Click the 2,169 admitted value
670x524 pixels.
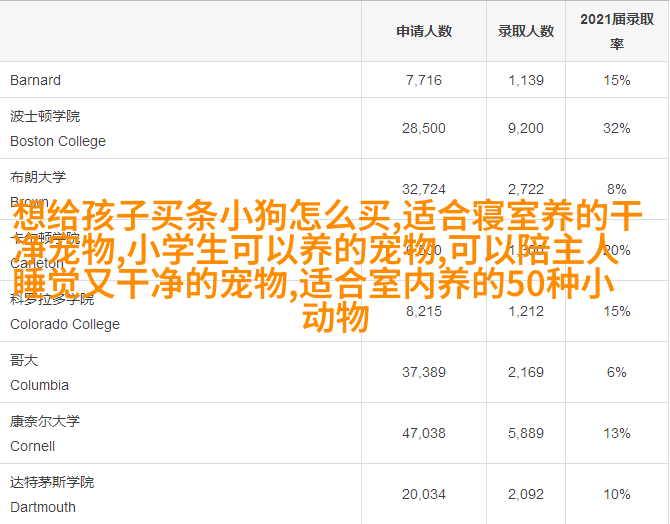[x=526, y=372]
